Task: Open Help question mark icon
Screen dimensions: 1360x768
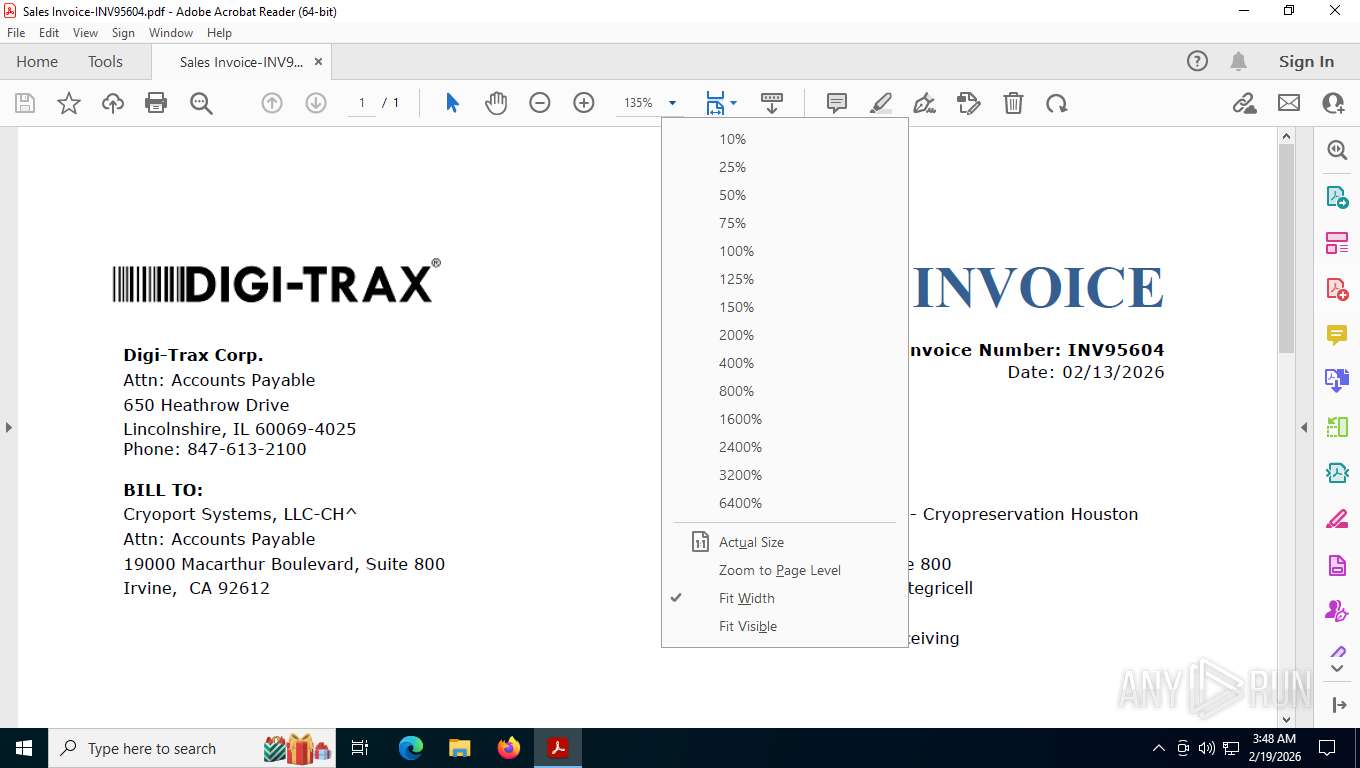Action: coord(1197,61)
